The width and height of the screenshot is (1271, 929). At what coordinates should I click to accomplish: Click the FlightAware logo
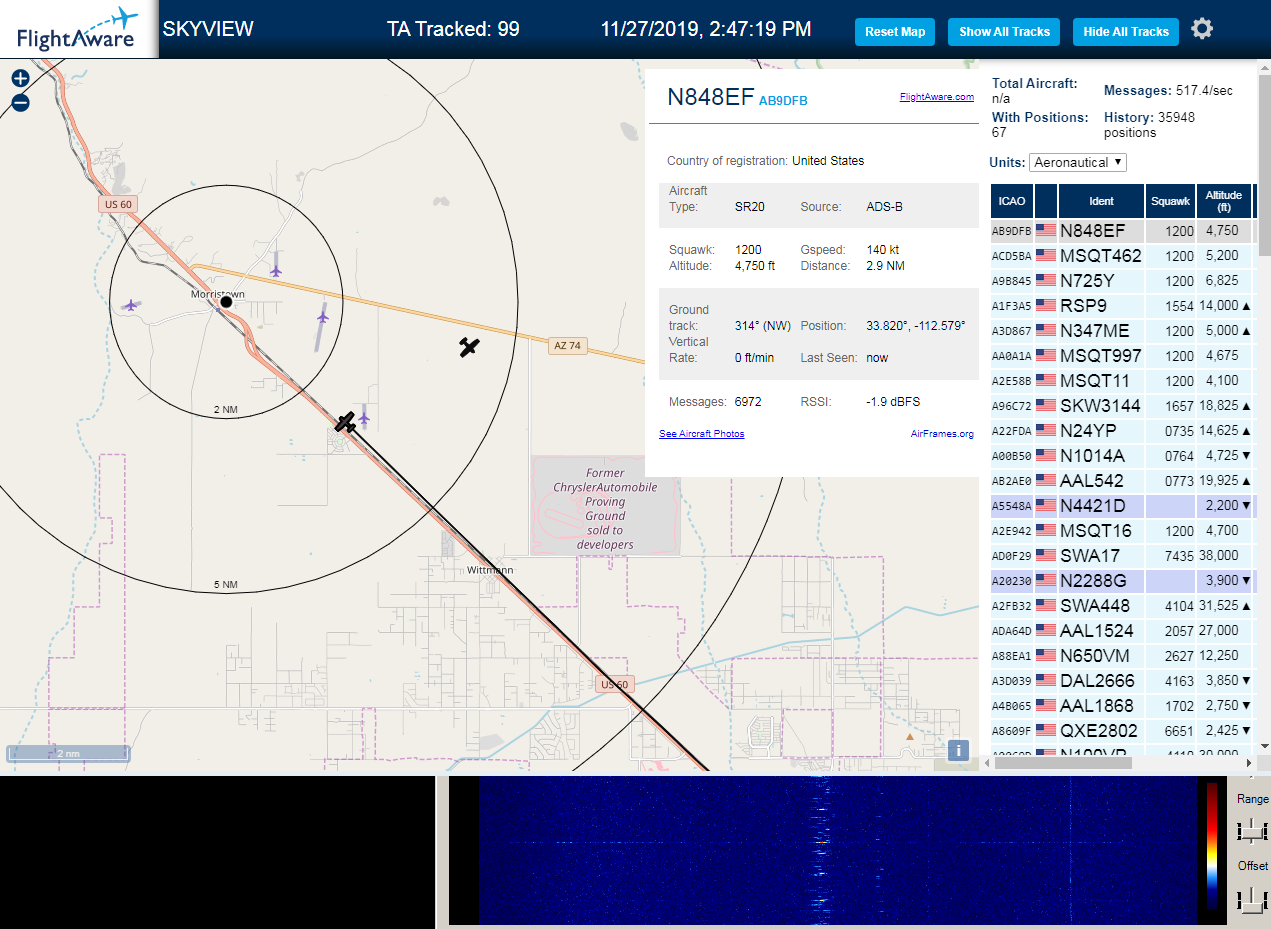pos(78,29)
